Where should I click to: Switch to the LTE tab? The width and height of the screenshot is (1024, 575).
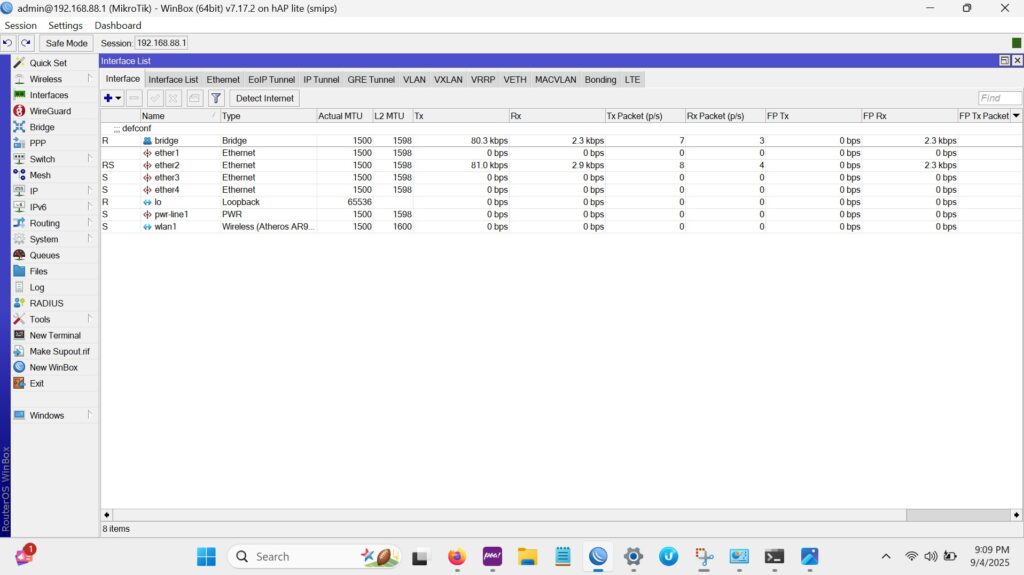click(x=632, y=80)
